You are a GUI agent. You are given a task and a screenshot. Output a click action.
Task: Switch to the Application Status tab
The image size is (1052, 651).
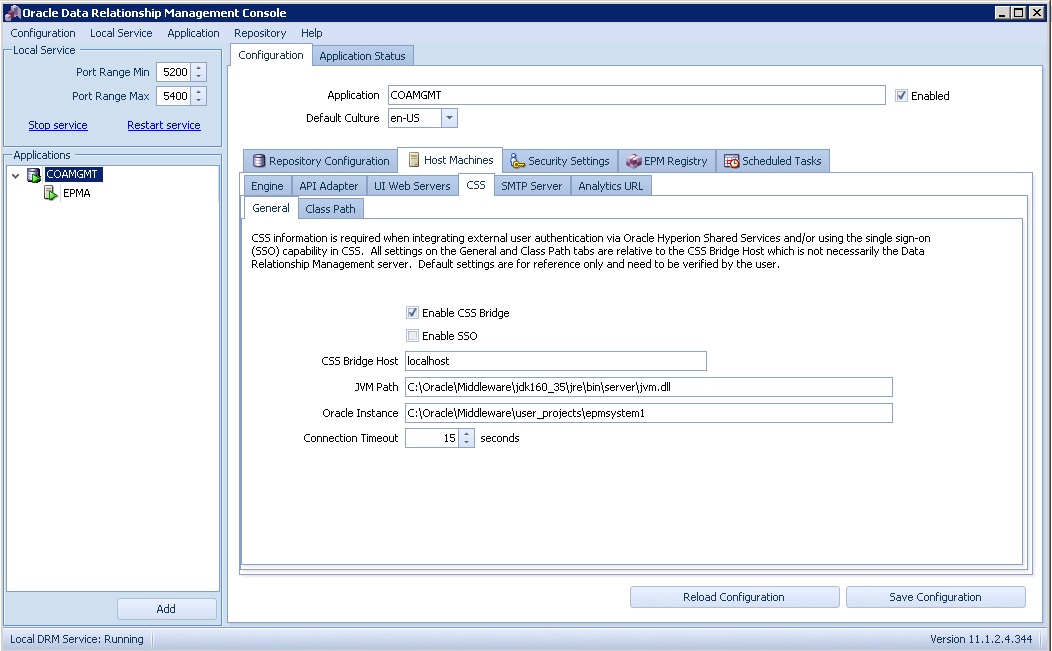(362, 56)
